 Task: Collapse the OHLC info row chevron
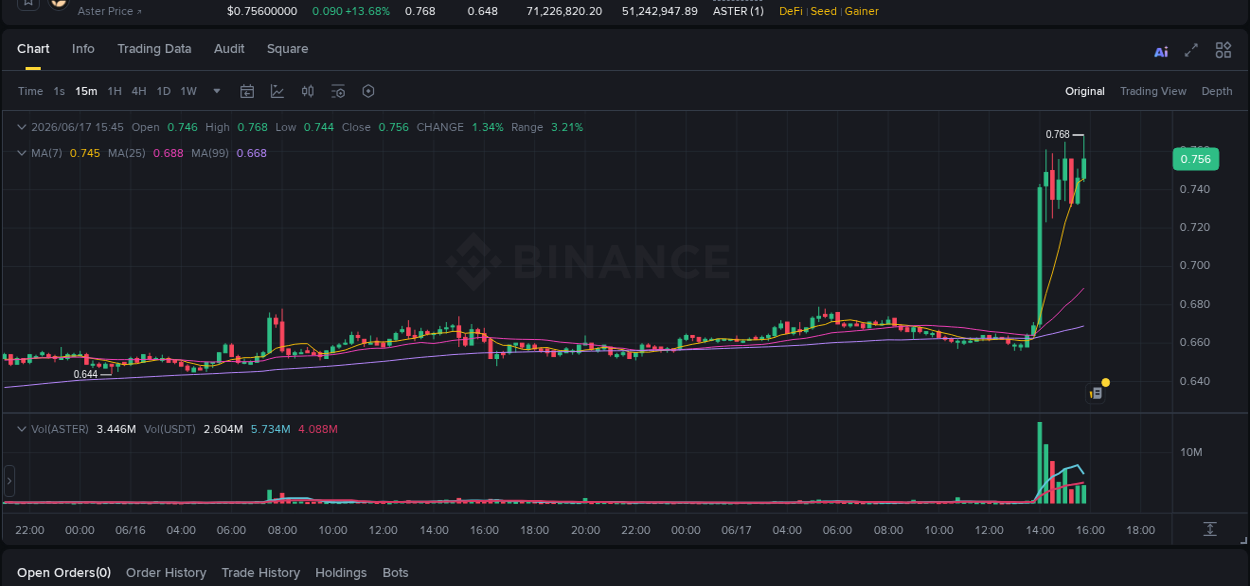click(x=22, y=127)
